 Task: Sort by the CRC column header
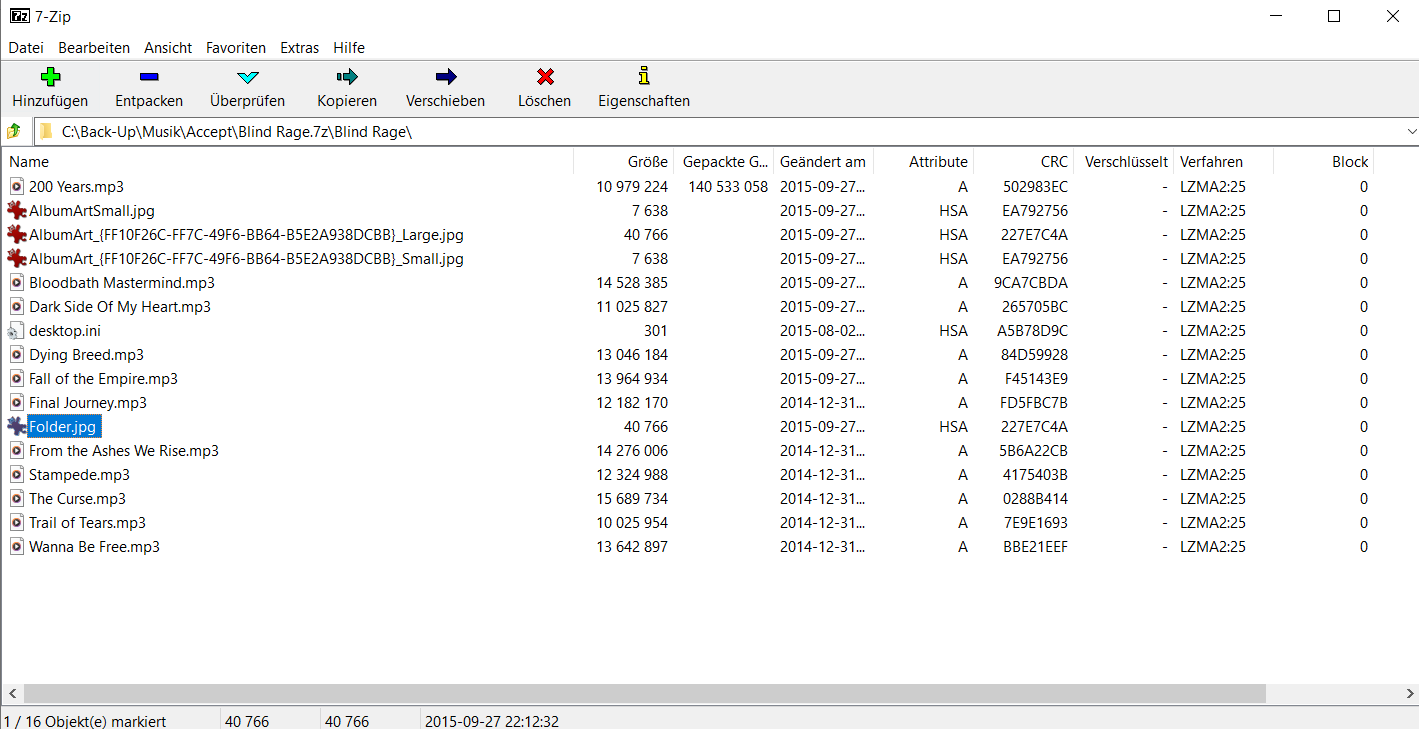[x=1024, y=162]
